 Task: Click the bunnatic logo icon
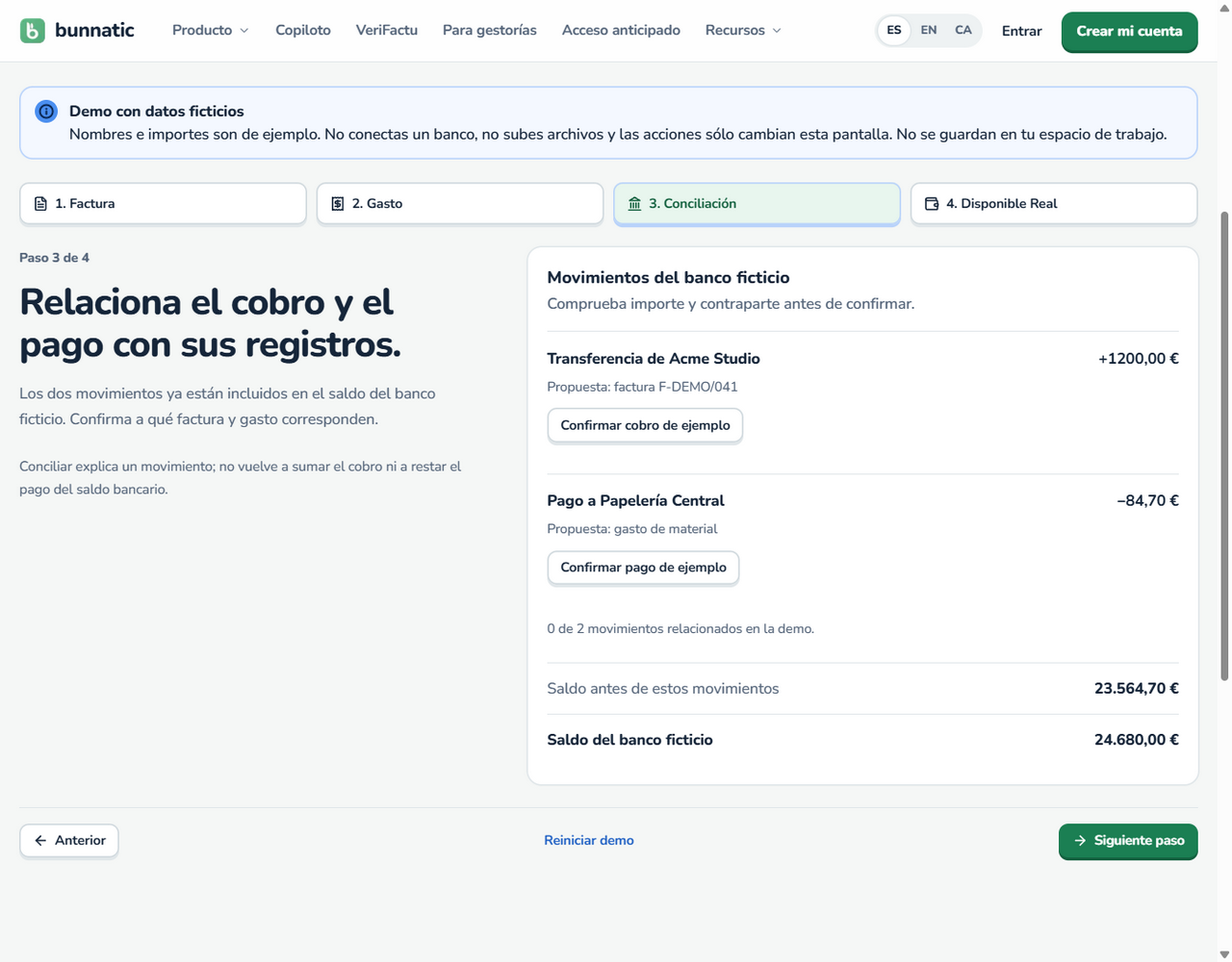pyautogui.click(x=32, y=31)
